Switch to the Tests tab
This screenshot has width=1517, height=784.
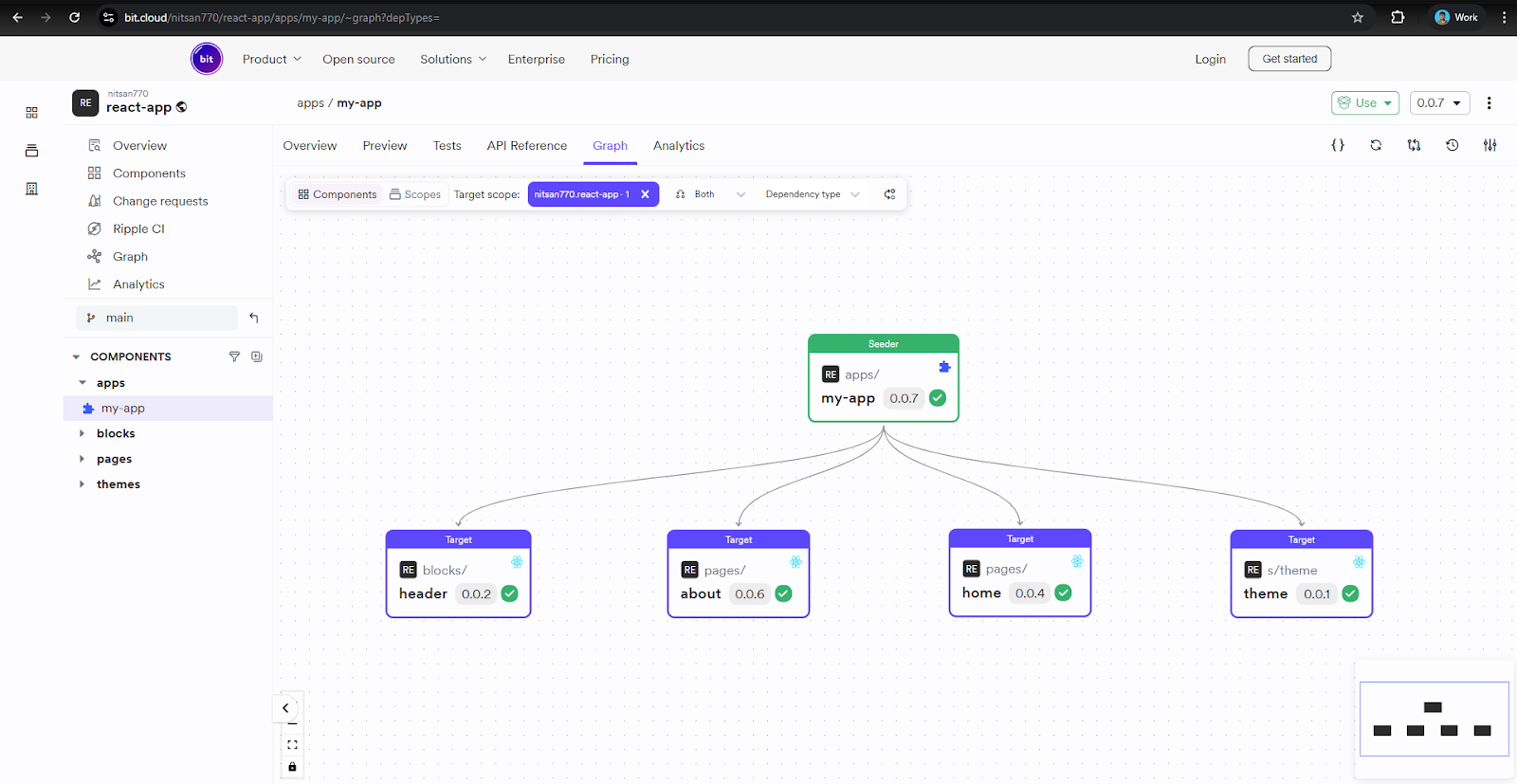tap(448, 146)
